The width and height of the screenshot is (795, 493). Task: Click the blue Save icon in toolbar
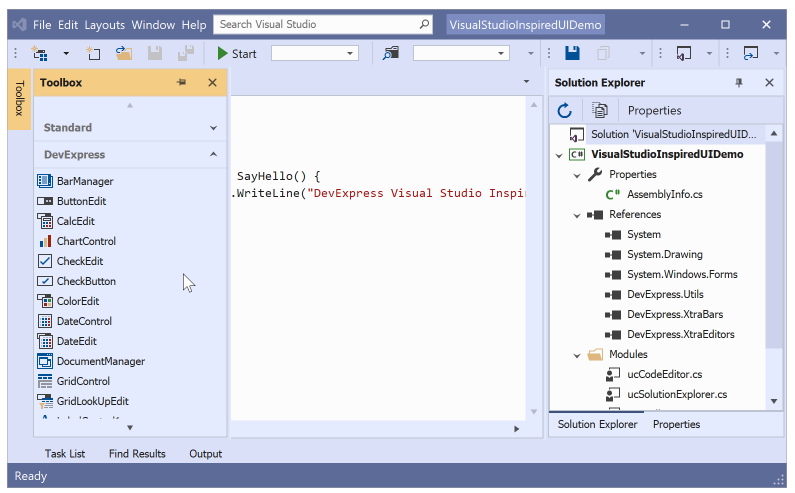click(572, 54)
